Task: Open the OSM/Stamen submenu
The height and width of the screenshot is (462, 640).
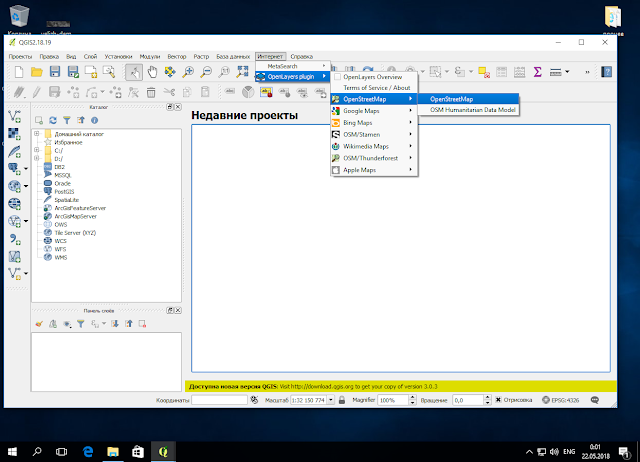Action: (374, 134)
